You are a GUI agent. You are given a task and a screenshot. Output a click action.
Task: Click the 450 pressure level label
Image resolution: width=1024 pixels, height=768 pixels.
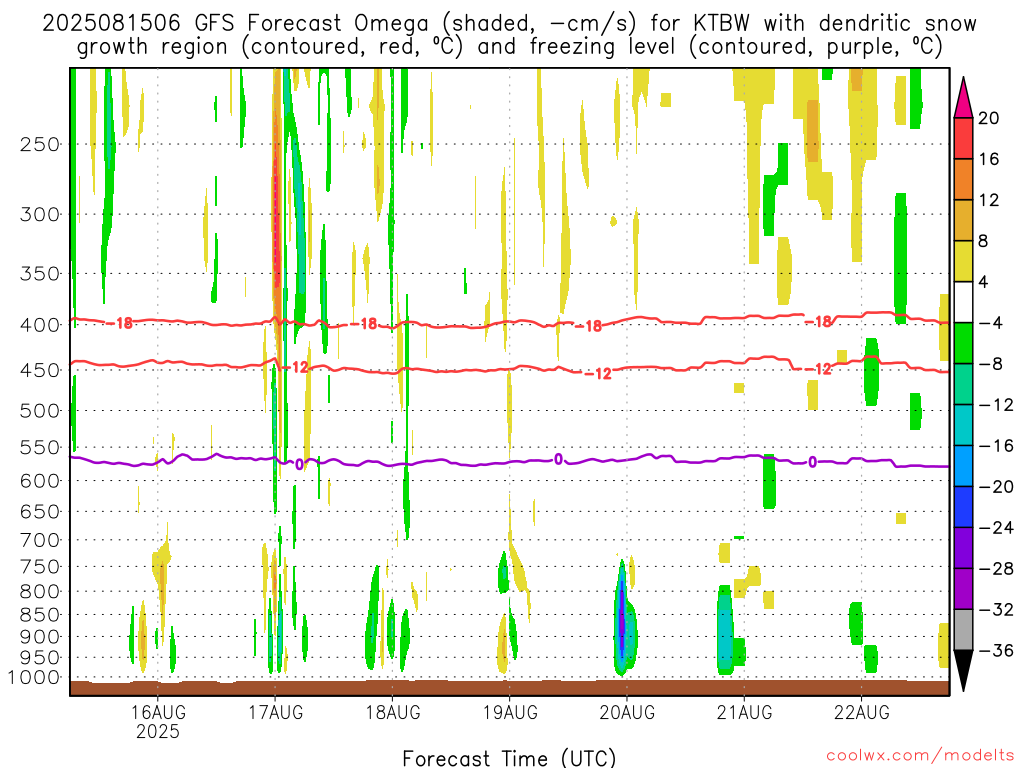[x=40, y=370]
